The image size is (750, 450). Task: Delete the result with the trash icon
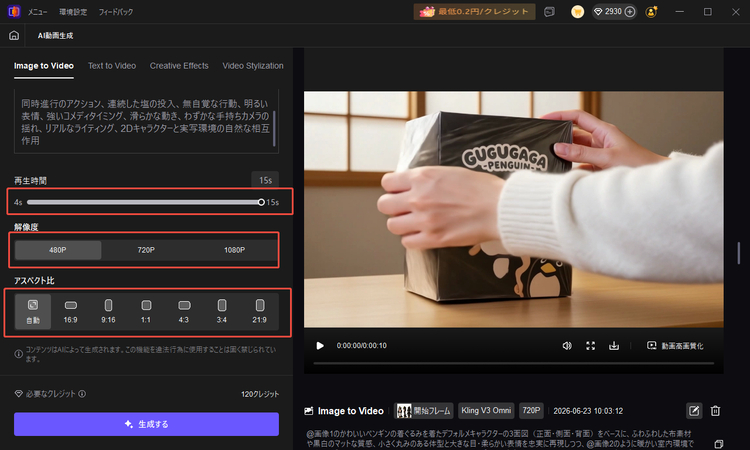[715, 411]
